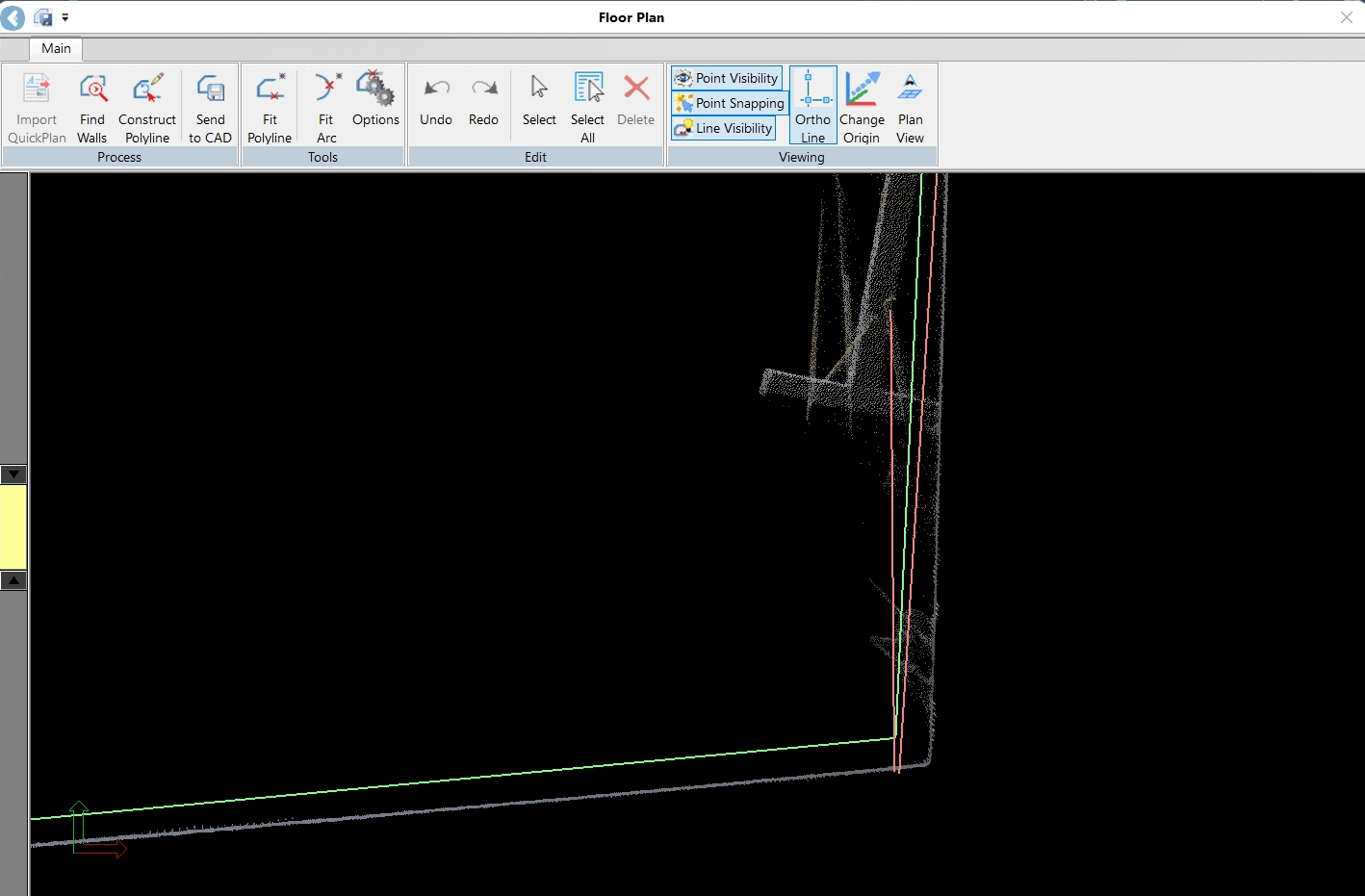Switch to the Main ribbon tab

point(55,48)
